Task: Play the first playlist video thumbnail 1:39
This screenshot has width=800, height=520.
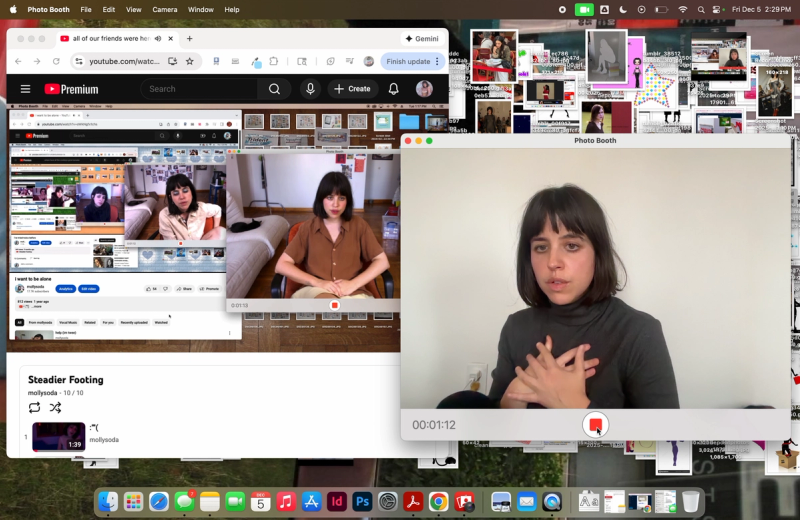Action: point(59,436)
